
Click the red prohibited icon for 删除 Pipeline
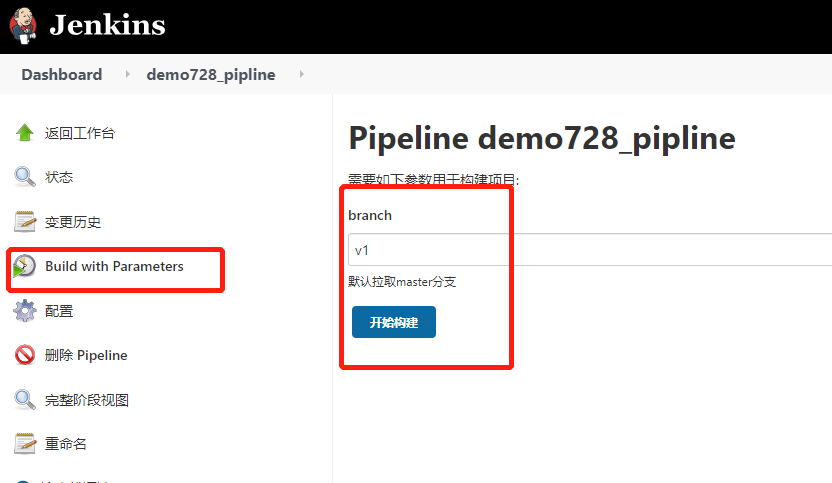[24, 355]
